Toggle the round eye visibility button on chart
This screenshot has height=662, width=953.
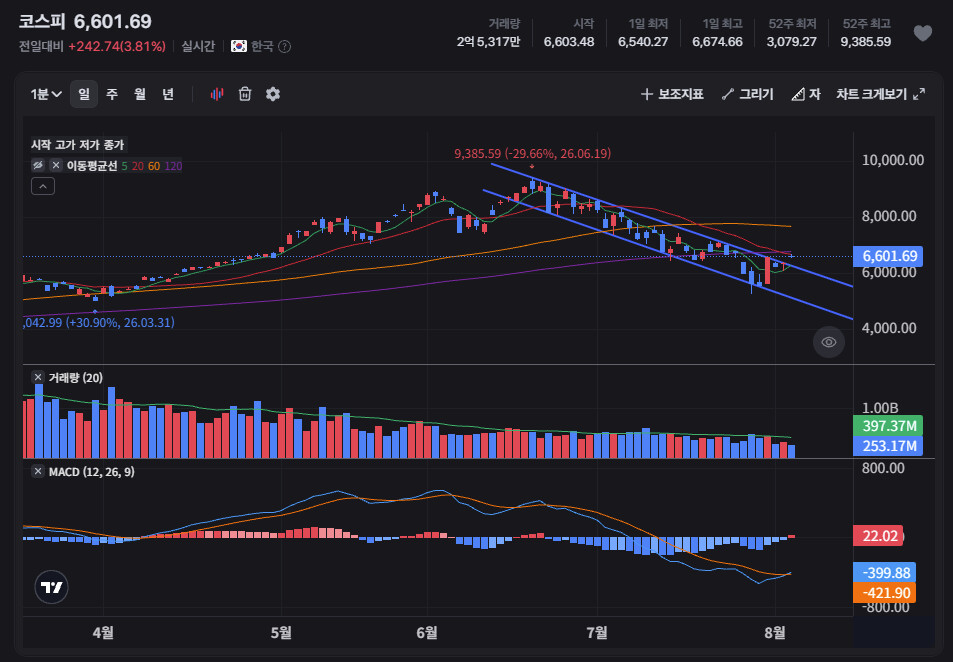828,342
